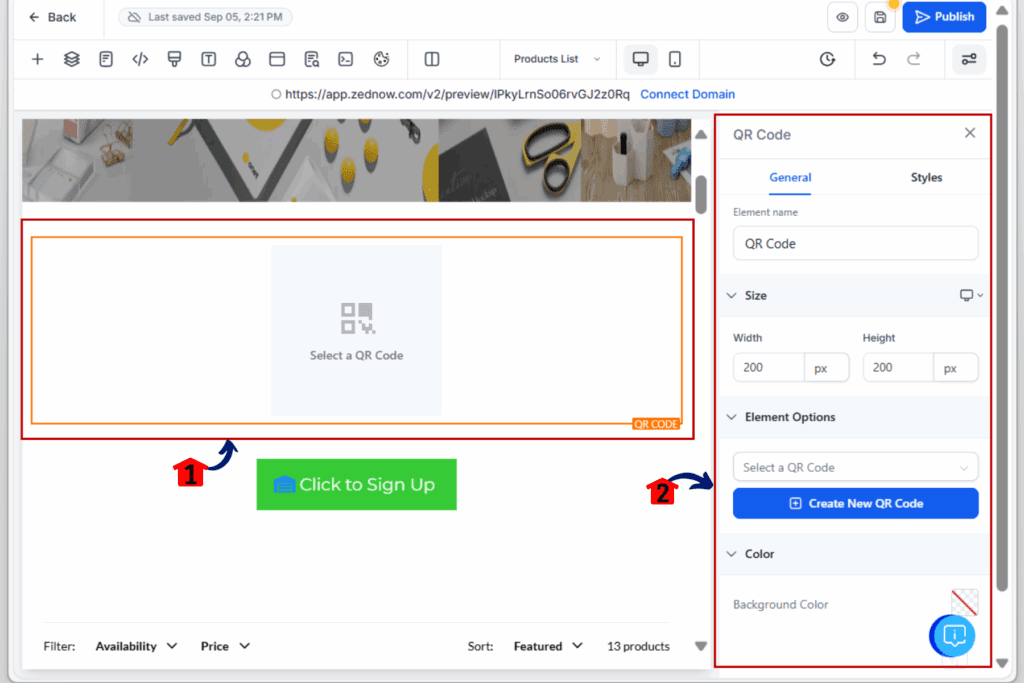Screen dimensions: 1024x683
Task: Open the Size device selector dropdown
Action: (971, 296)
